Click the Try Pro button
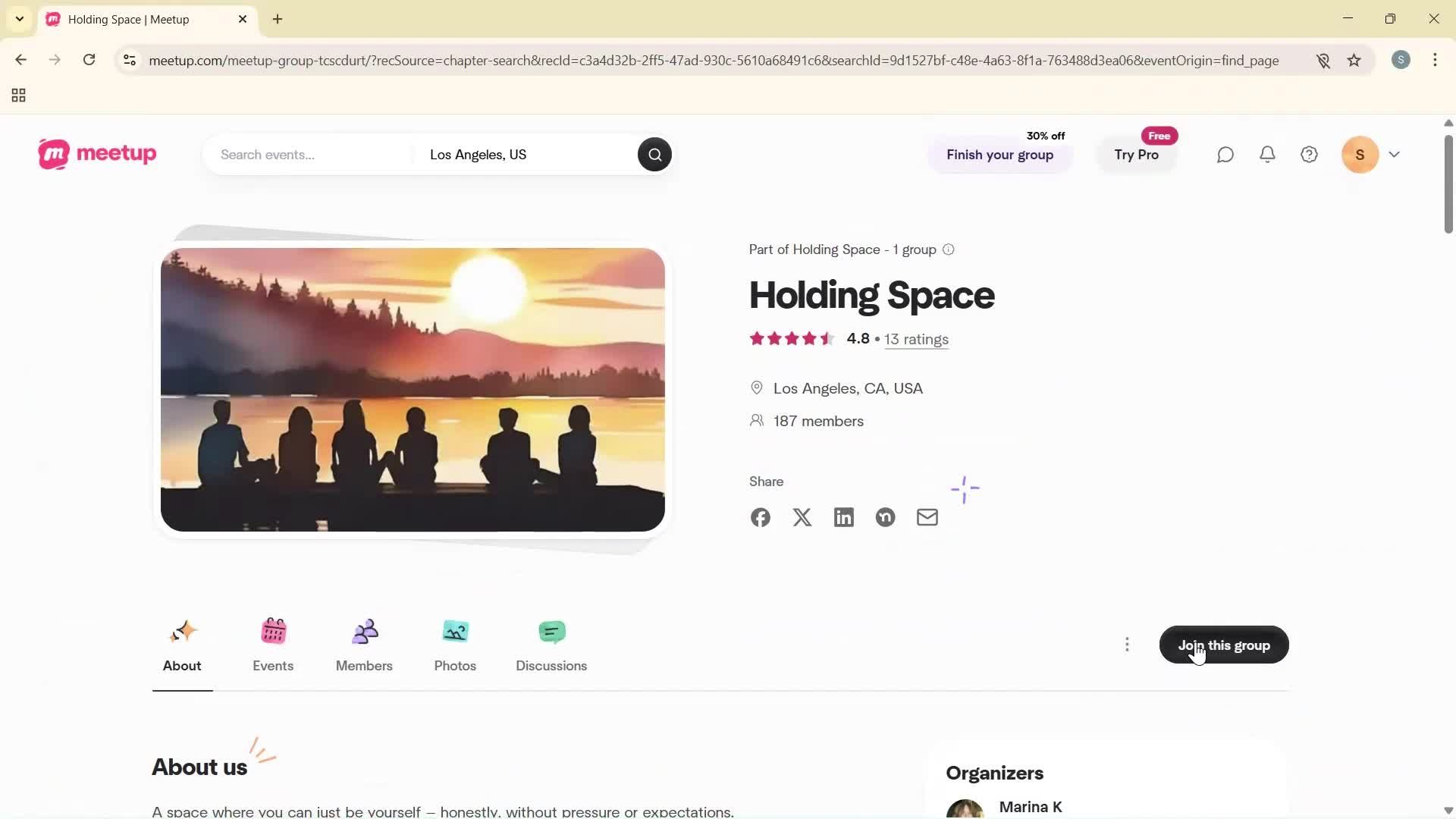 pyautogui.click(x=1136, y=155)
